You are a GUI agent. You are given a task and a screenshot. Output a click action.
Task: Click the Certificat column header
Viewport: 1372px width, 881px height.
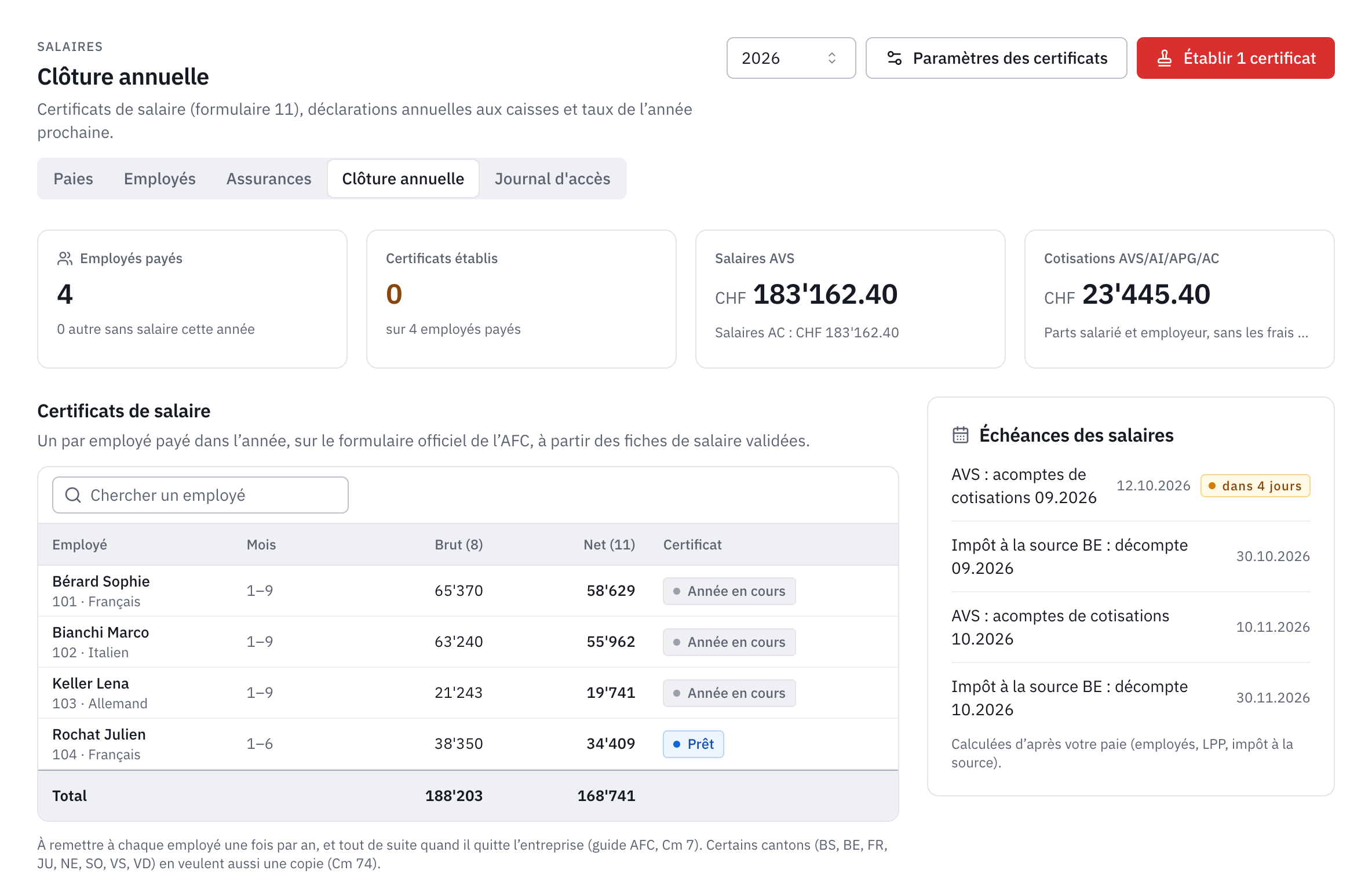click(x=692, y=545)
